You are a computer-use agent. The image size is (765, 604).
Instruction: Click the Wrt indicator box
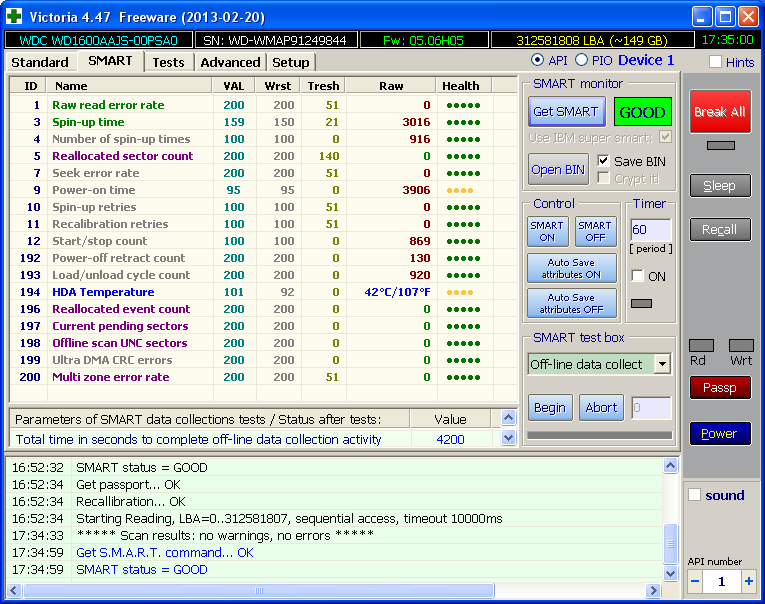coord(741,345)
